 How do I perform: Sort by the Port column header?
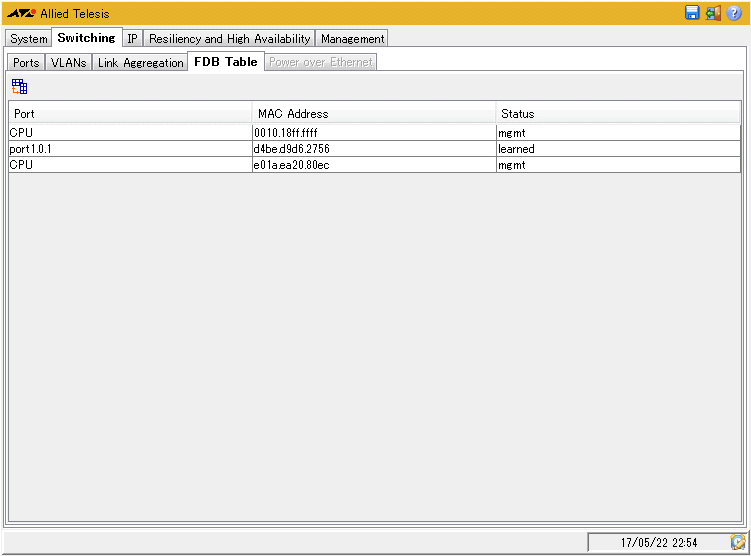pyautogui.click(x=130, y=114)
